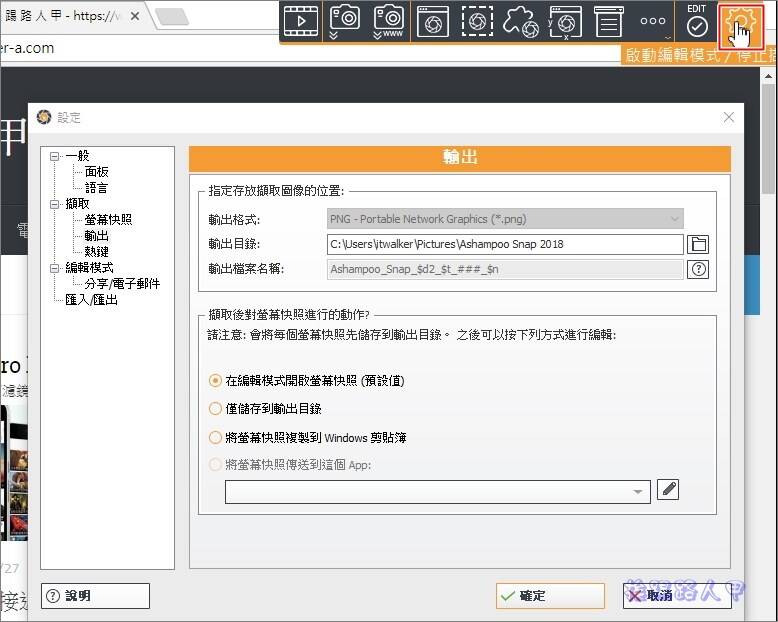
Task: Edit target App with pencil icon
Action: point(668,490)
